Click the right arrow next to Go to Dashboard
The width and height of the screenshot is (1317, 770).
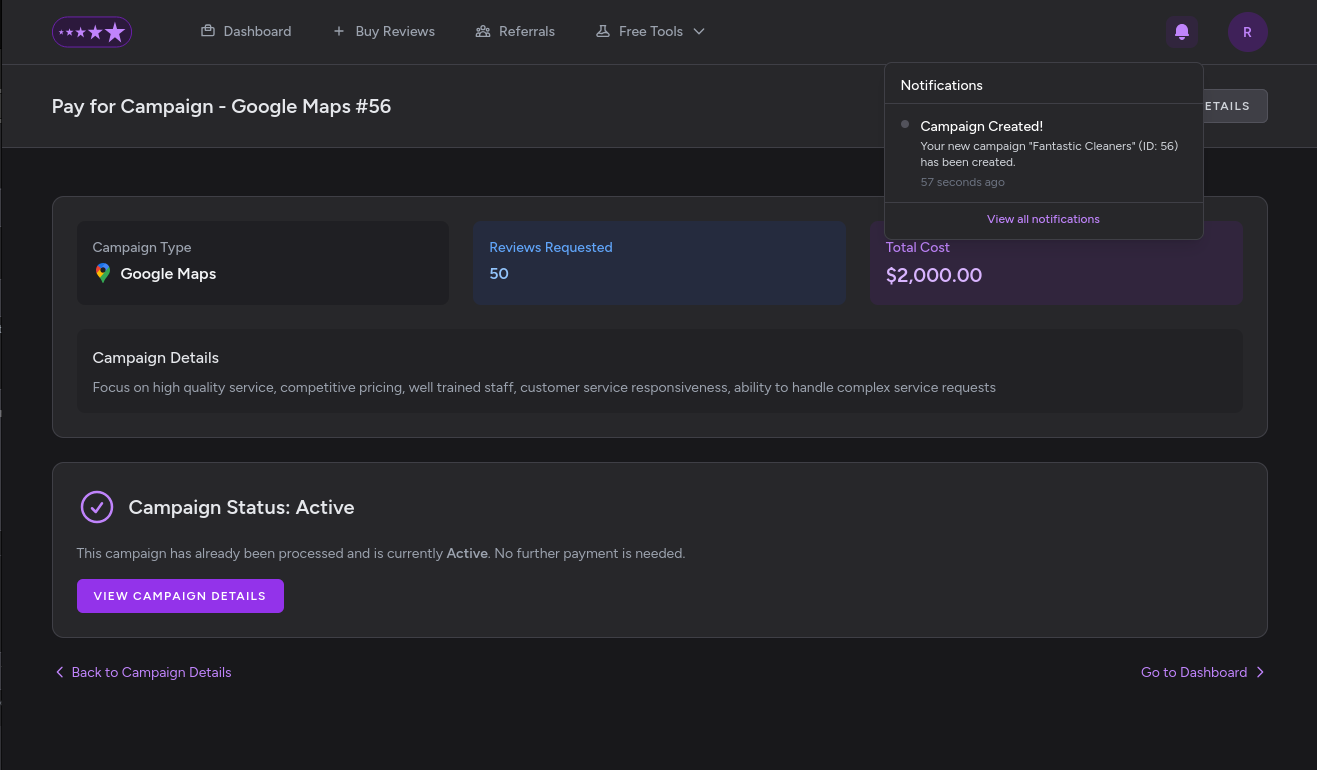[1260, 672]
